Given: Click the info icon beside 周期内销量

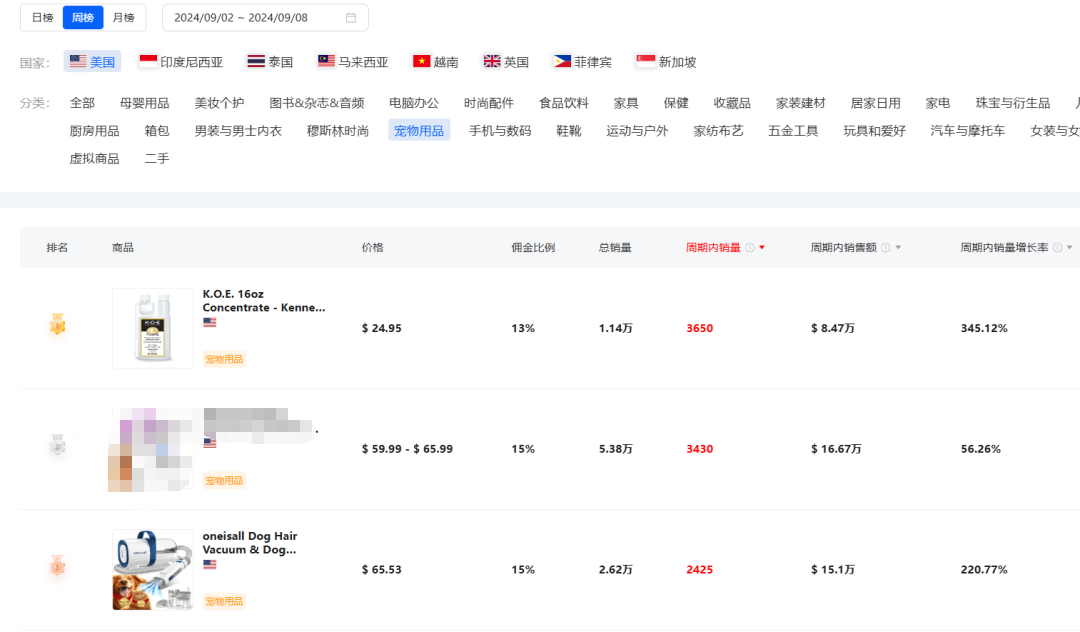Looking at the screenshot, I should tap(750, 248).
